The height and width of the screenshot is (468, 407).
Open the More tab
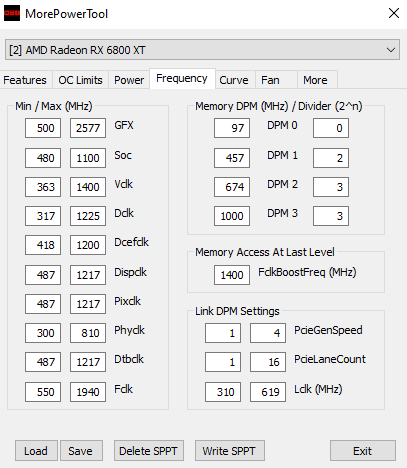(315, 80)
